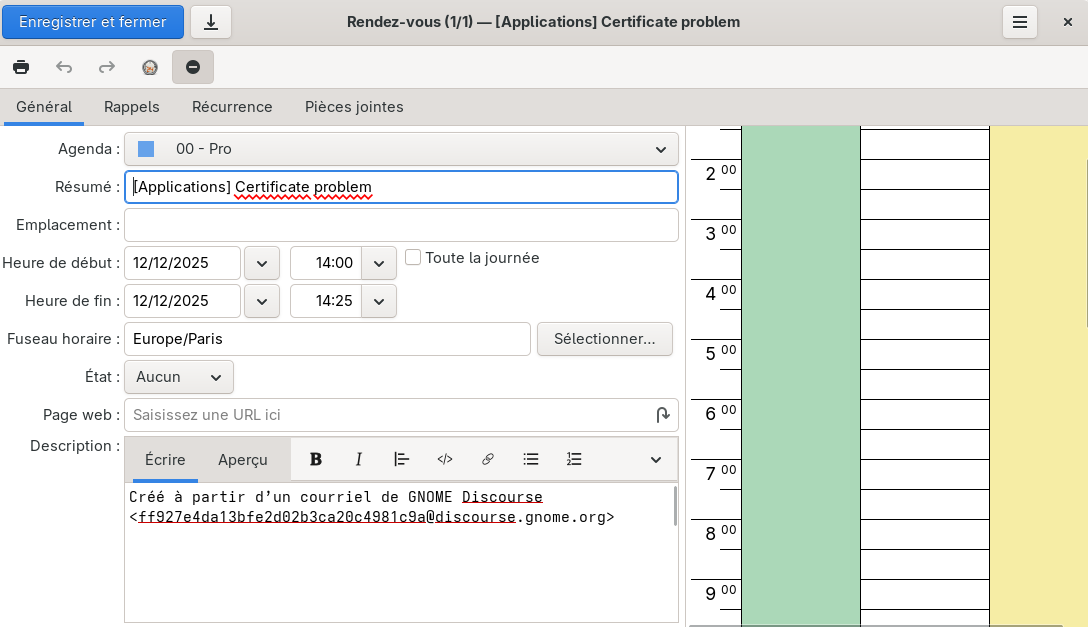Screen dimensions: 1088x627
Task: Switch the description editor to Aperçu
Action: [243, 459]
